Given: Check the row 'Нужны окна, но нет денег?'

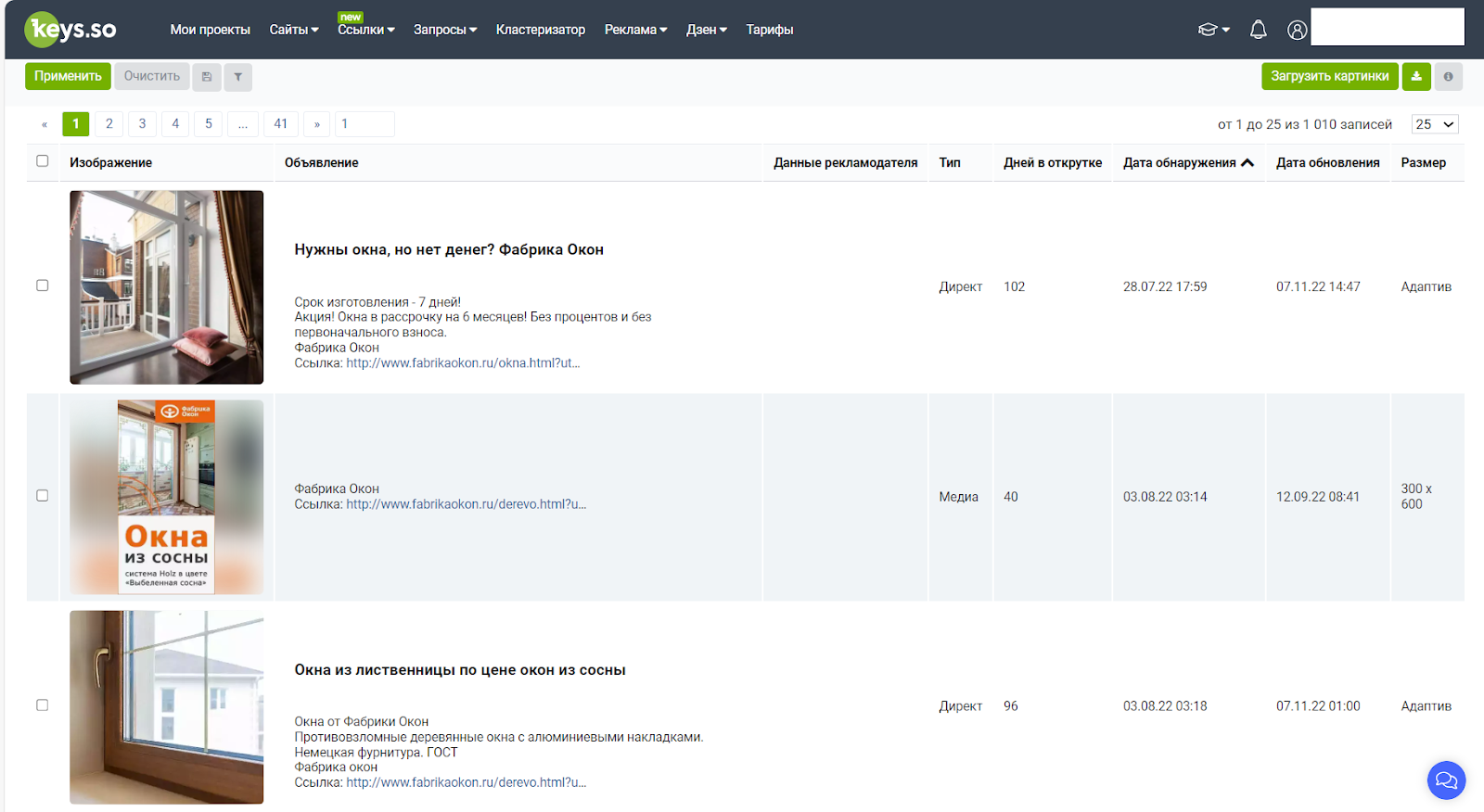Looking at the screenshot, I should [43, 285].
